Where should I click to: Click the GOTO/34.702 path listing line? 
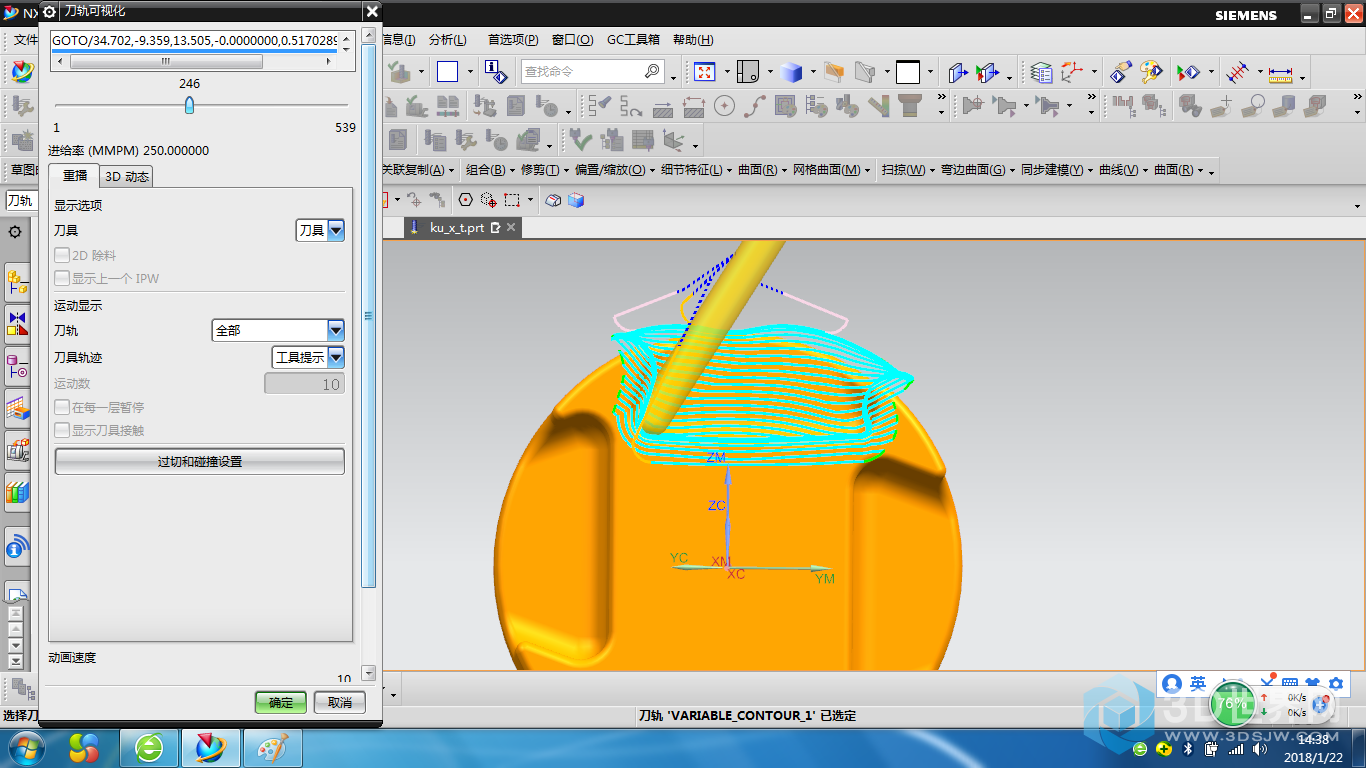pos(196,40)
